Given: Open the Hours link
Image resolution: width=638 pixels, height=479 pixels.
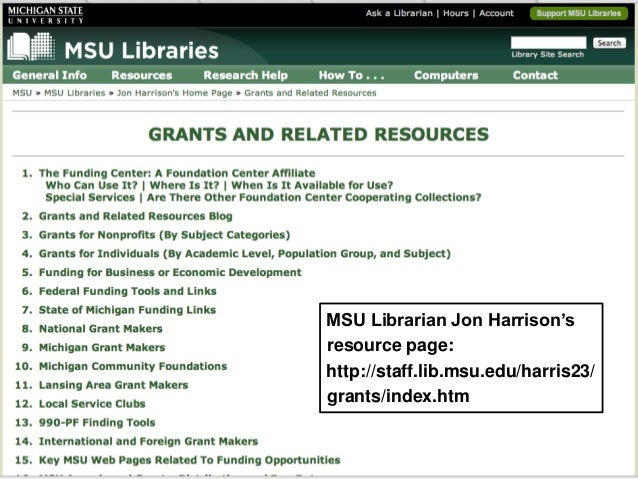Looking at the screenshot, I should pos(456,13).
